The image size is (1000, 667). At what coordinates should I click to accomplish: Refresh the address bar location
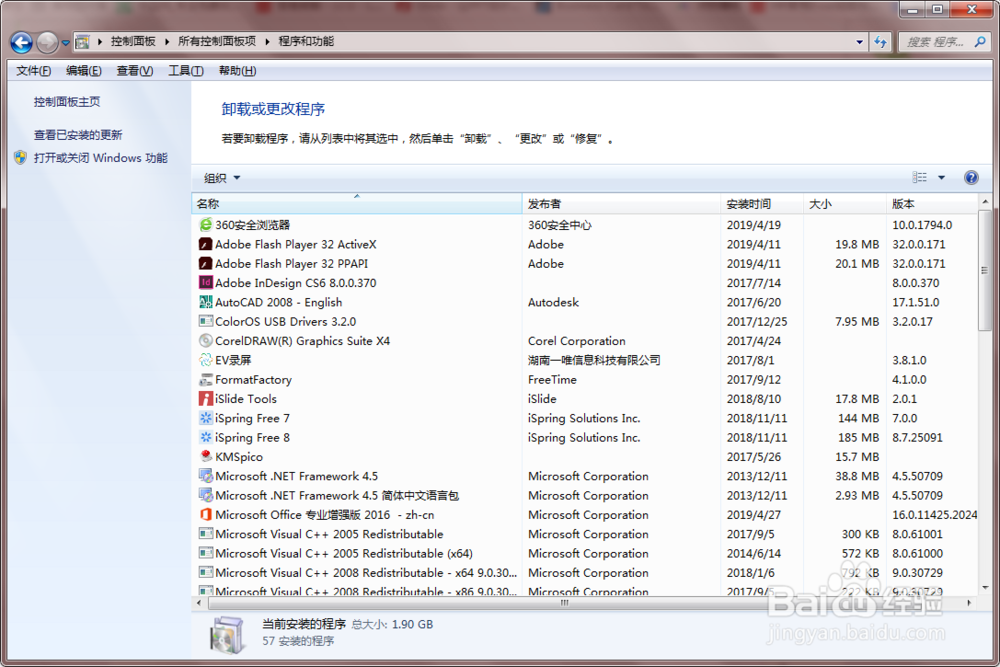881,42
